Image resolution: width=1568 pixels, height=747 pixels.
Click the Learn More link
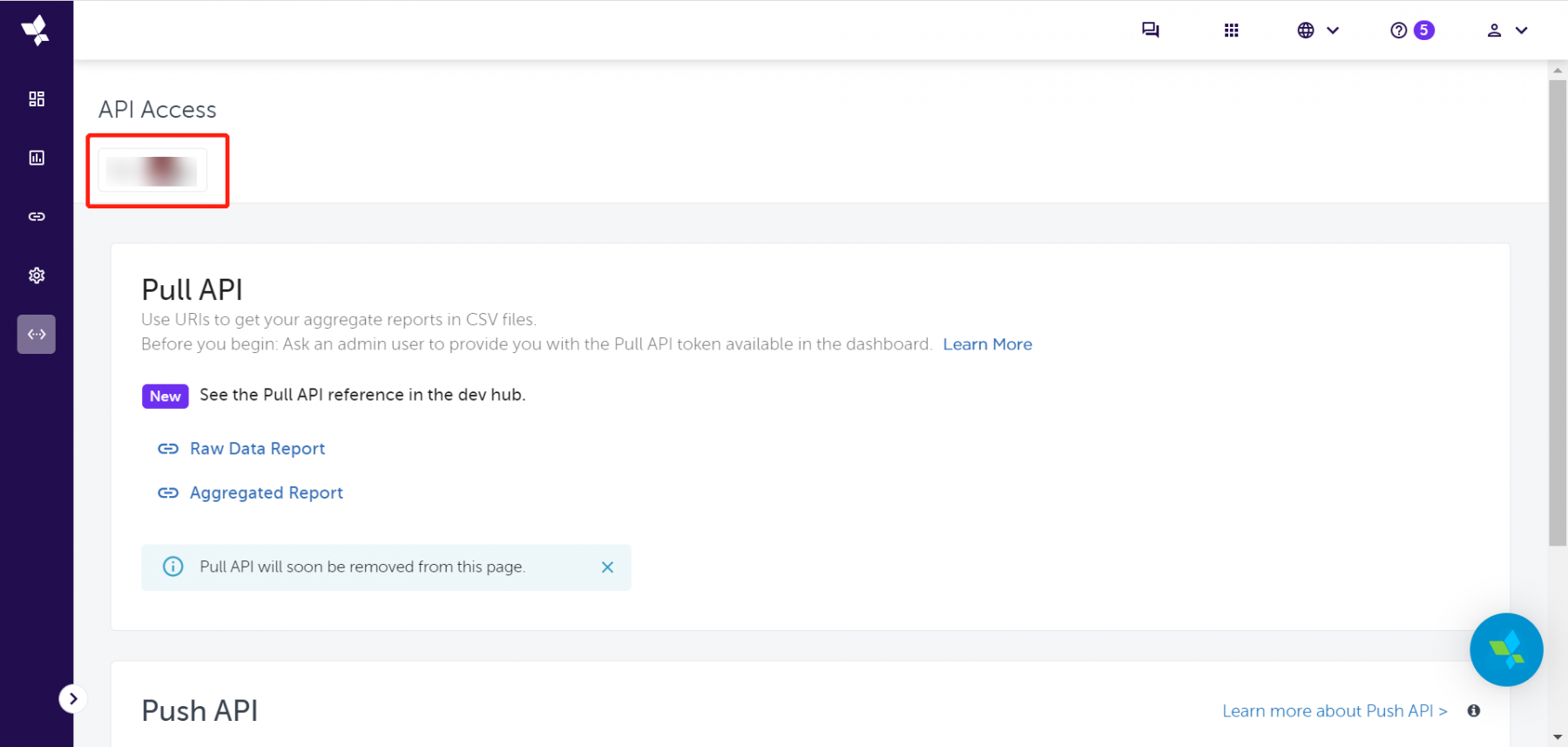987,344
